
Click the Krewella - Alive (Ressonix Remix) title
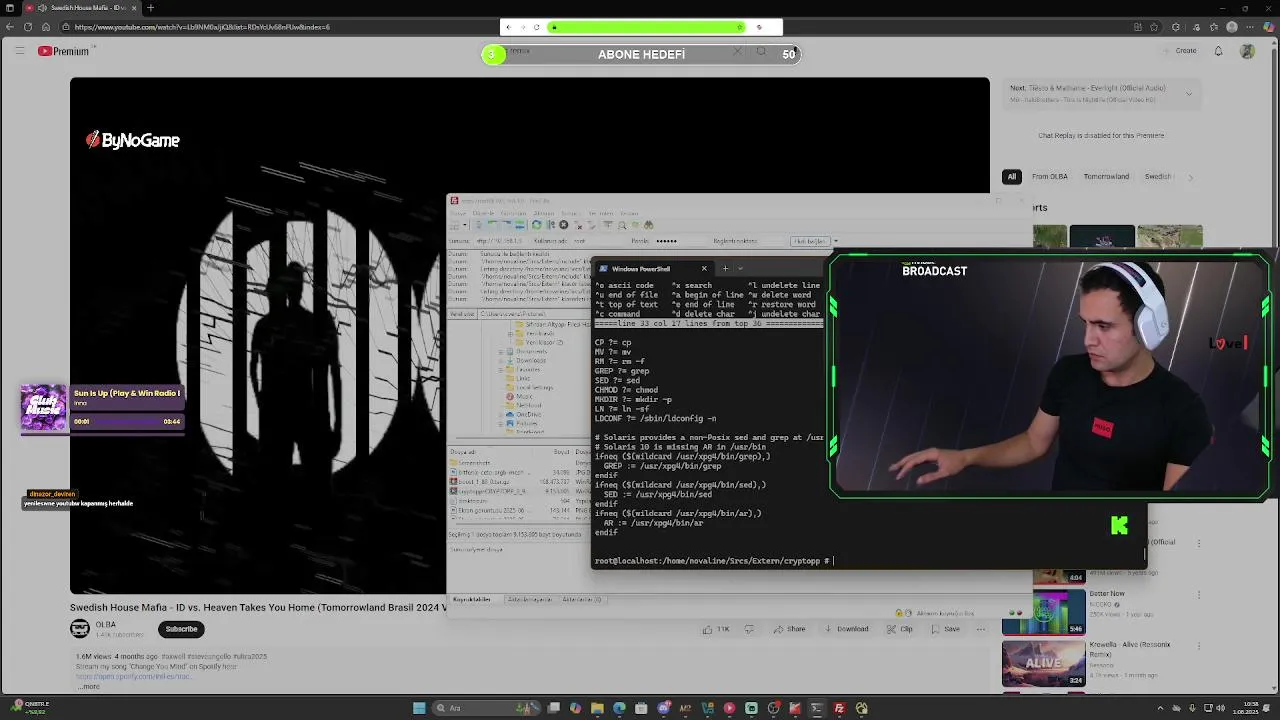point(1130,650)
